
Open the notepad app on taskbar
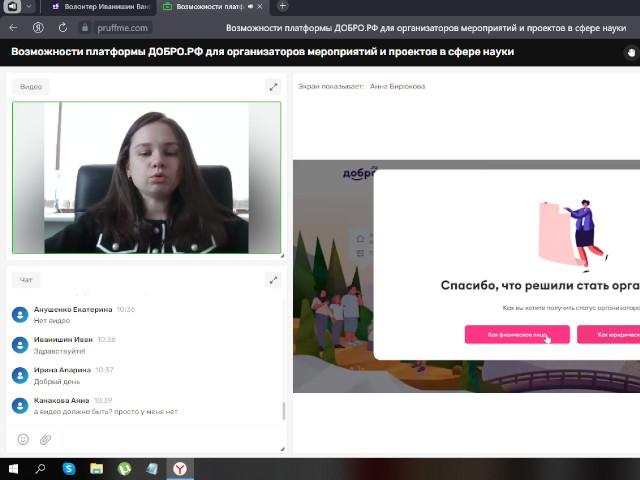(x=152, y=469)
